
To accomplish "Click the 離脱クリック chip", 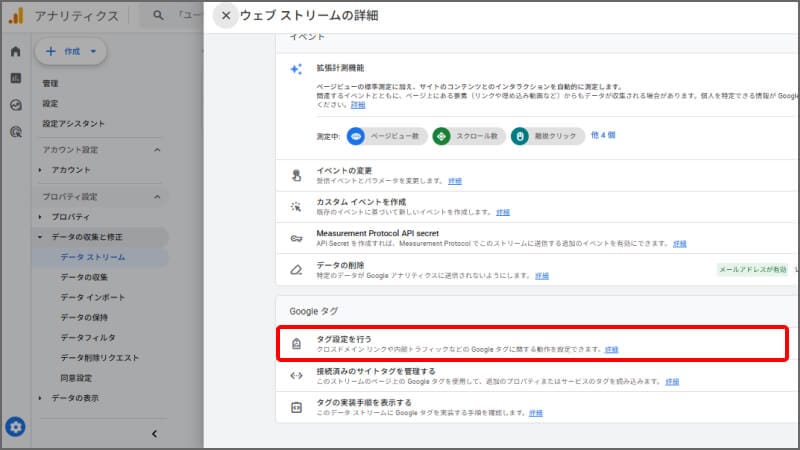I will (x=546, y=136).
